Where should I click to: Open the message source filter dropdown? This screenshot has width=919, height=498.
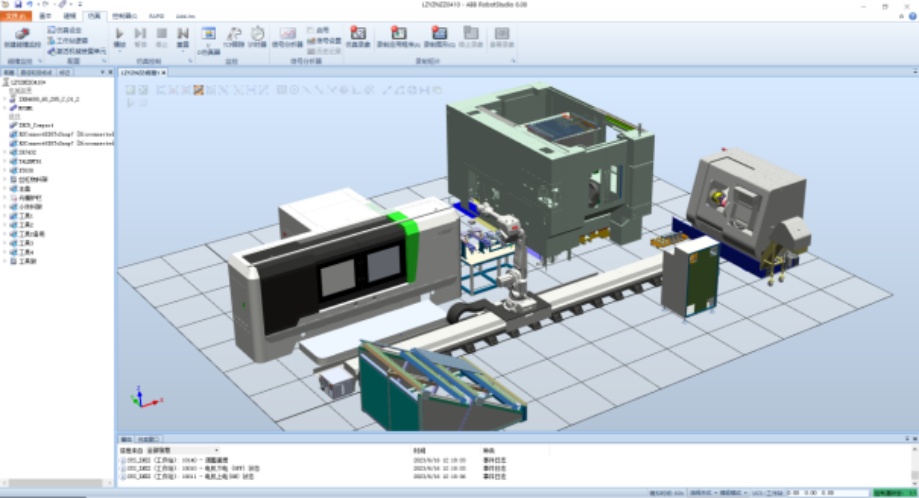pos(216,451)
